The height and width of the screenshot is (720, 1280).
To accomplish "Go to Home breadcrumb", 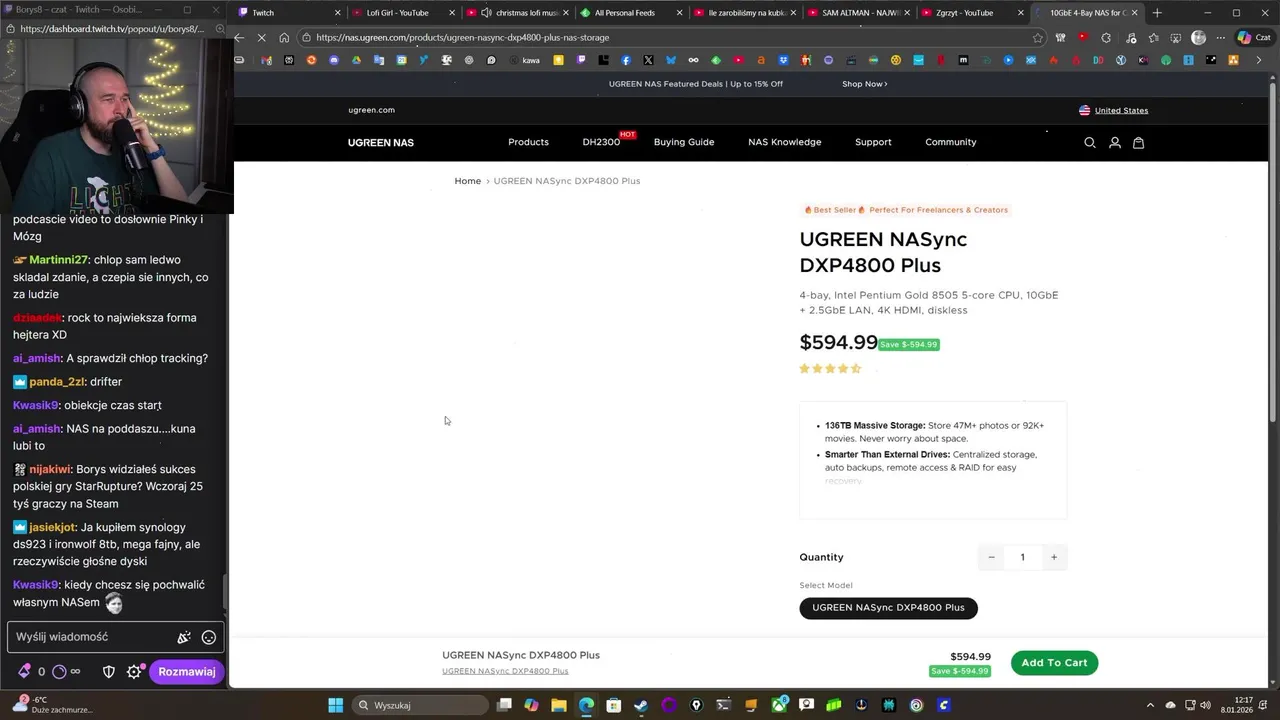I will (468, 181).
